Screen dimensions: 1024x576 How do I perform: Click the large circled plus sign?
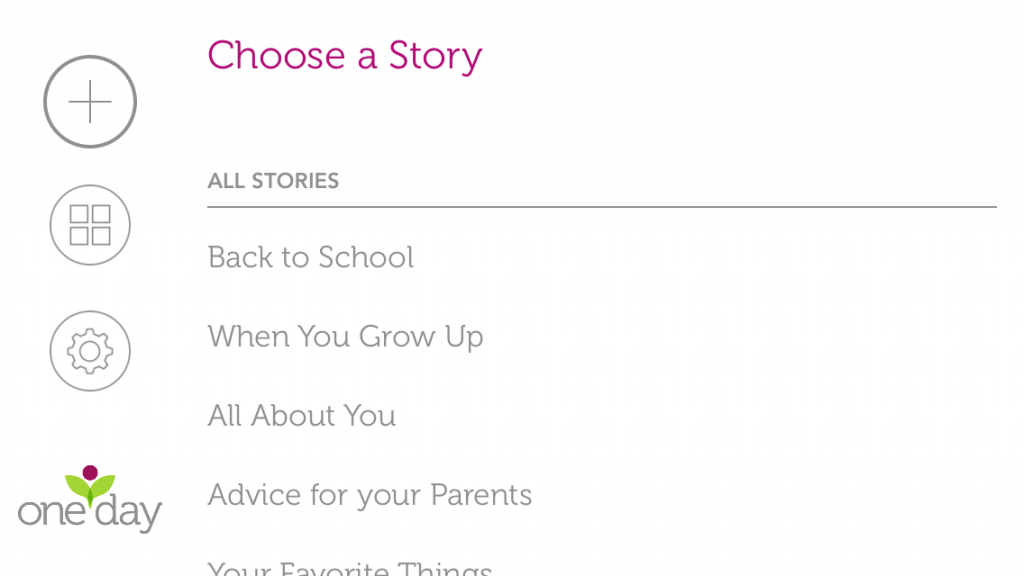point(90,102)
